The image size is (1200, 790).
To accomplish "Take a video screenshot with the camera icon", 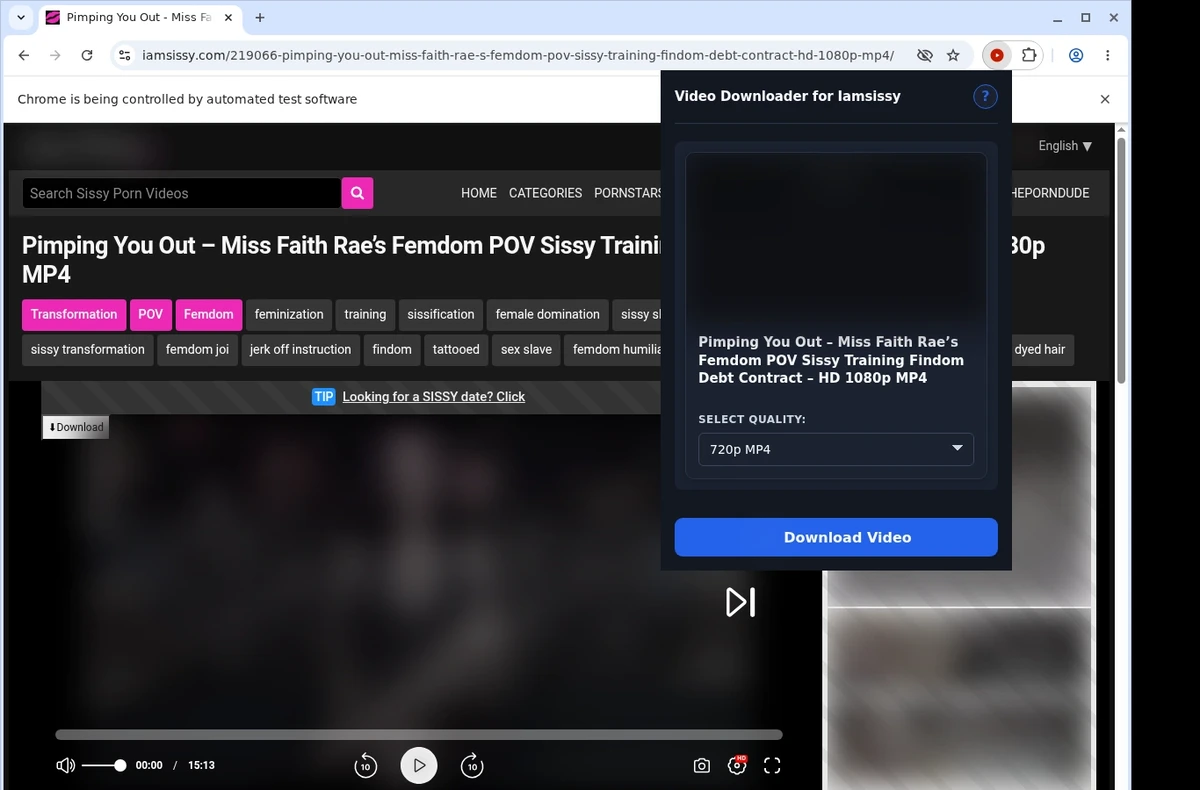I will tap(702, 766).
